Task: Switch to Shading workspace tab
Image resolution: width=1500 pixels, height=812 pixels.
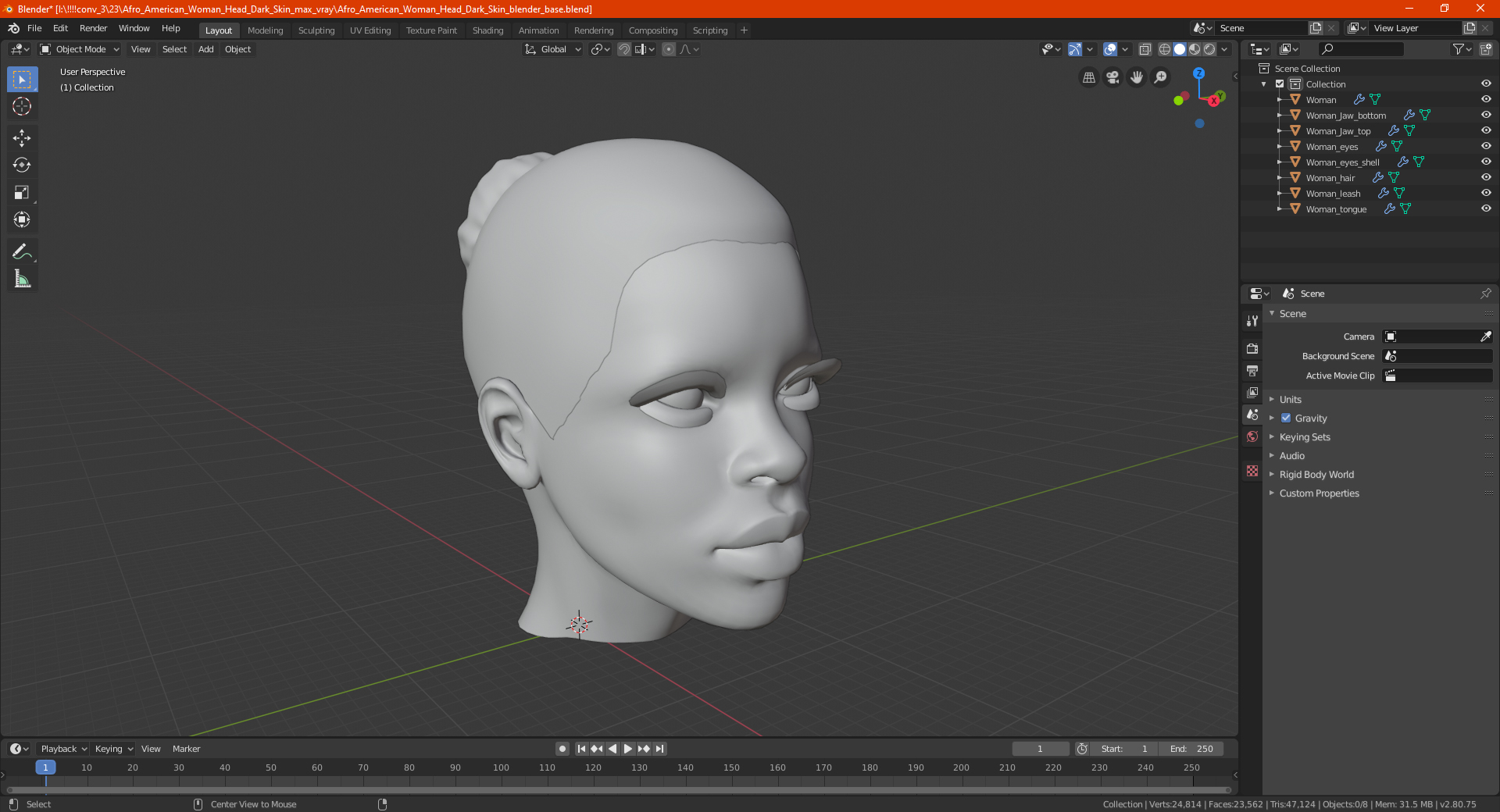Action: click(487, 30)
